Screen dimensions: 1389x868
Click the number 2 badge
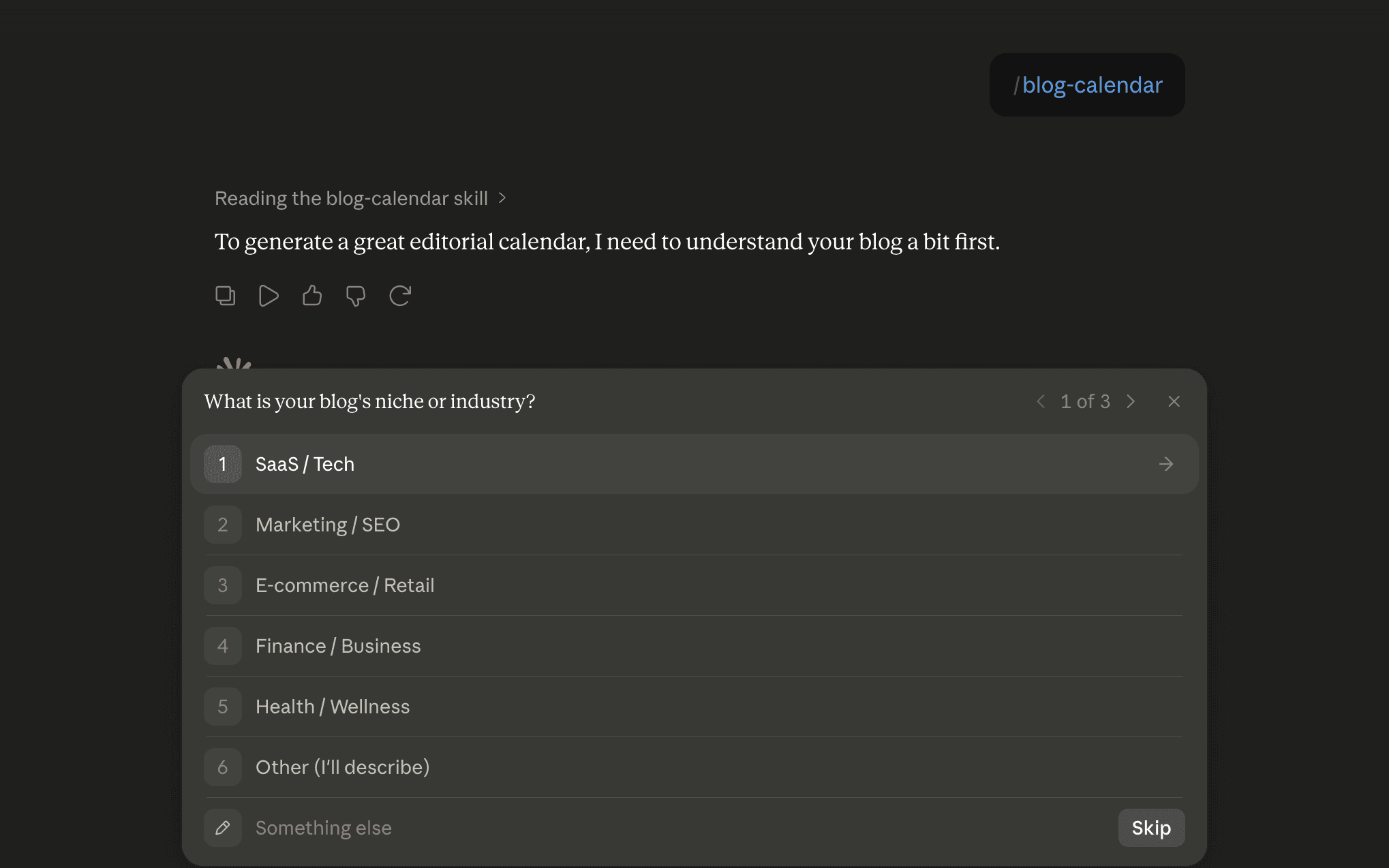223,525
